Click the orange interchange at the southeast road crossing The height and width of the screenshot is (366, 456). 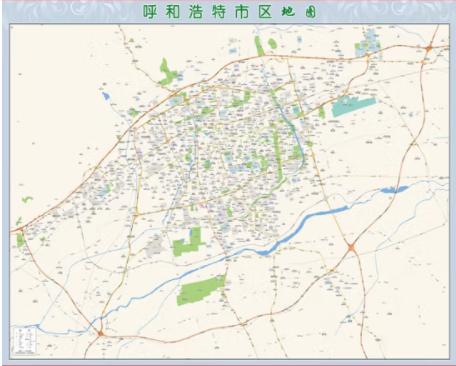coord(351,247)
